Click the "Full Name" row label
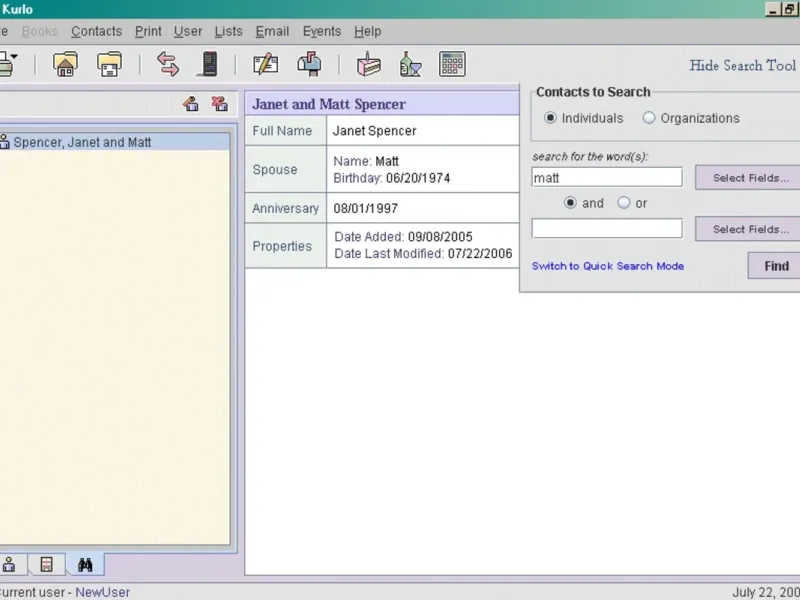Image resolution: width=800 pixels, height=600 pixels. (x=282, y=131)
